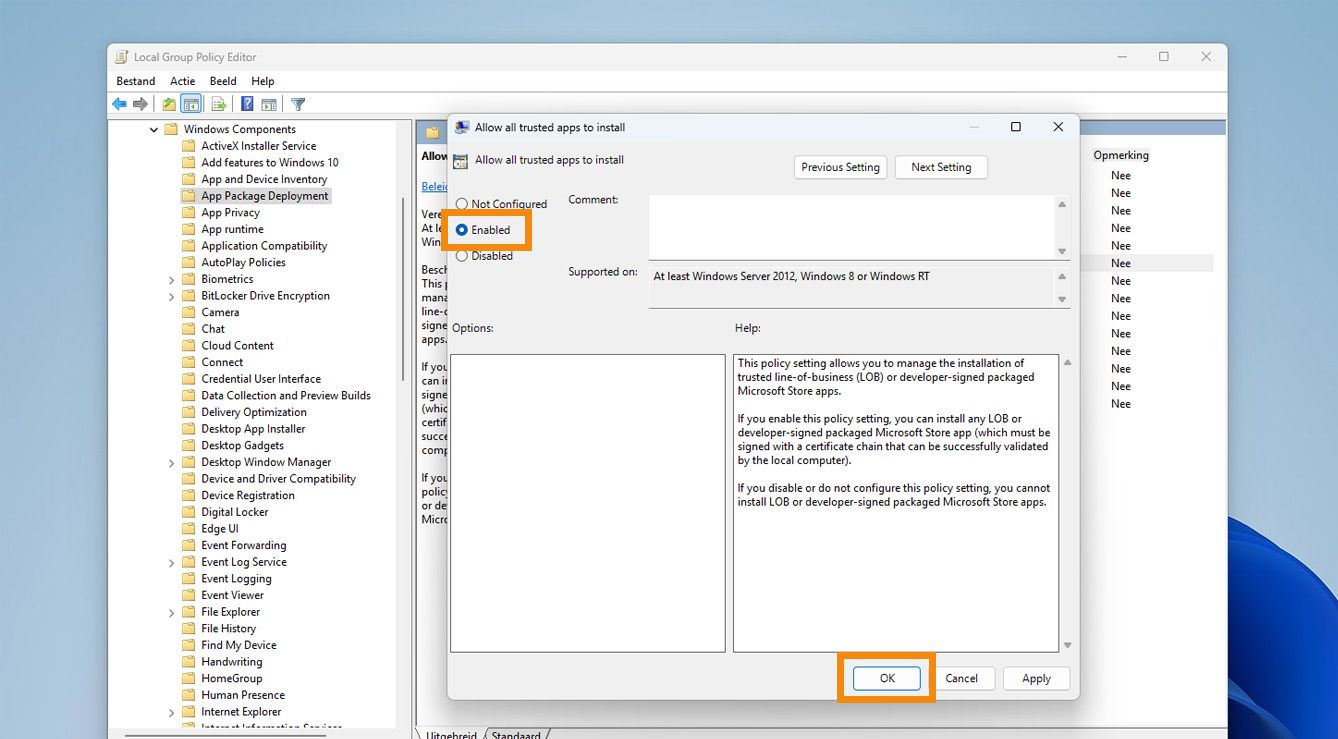Click the Comment box scroll-down arrow
Image resolution: width=1338 pixels, height=739 pixels.
pos(1062,252)
